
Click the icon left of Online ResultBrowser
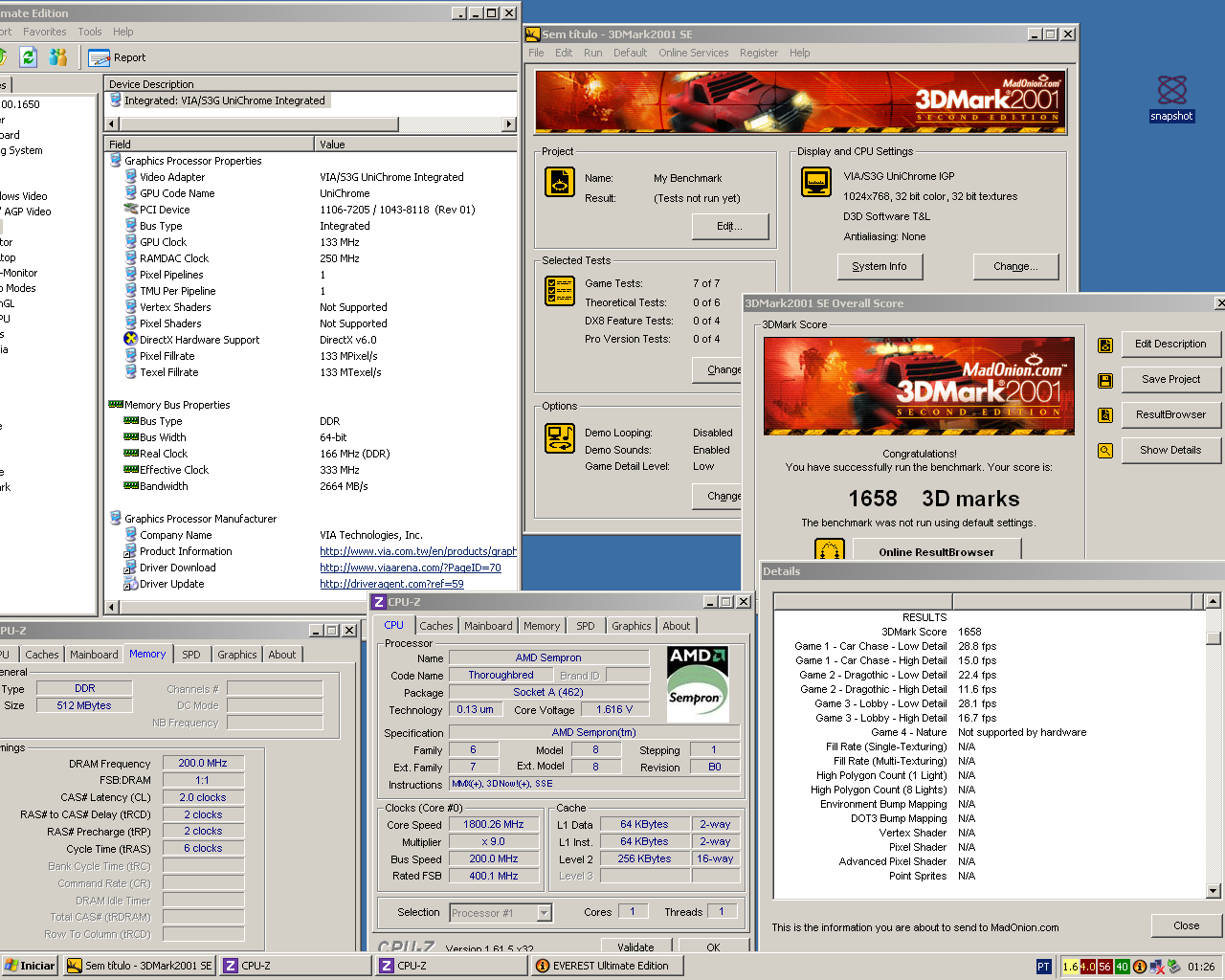[x=830, y=549]
